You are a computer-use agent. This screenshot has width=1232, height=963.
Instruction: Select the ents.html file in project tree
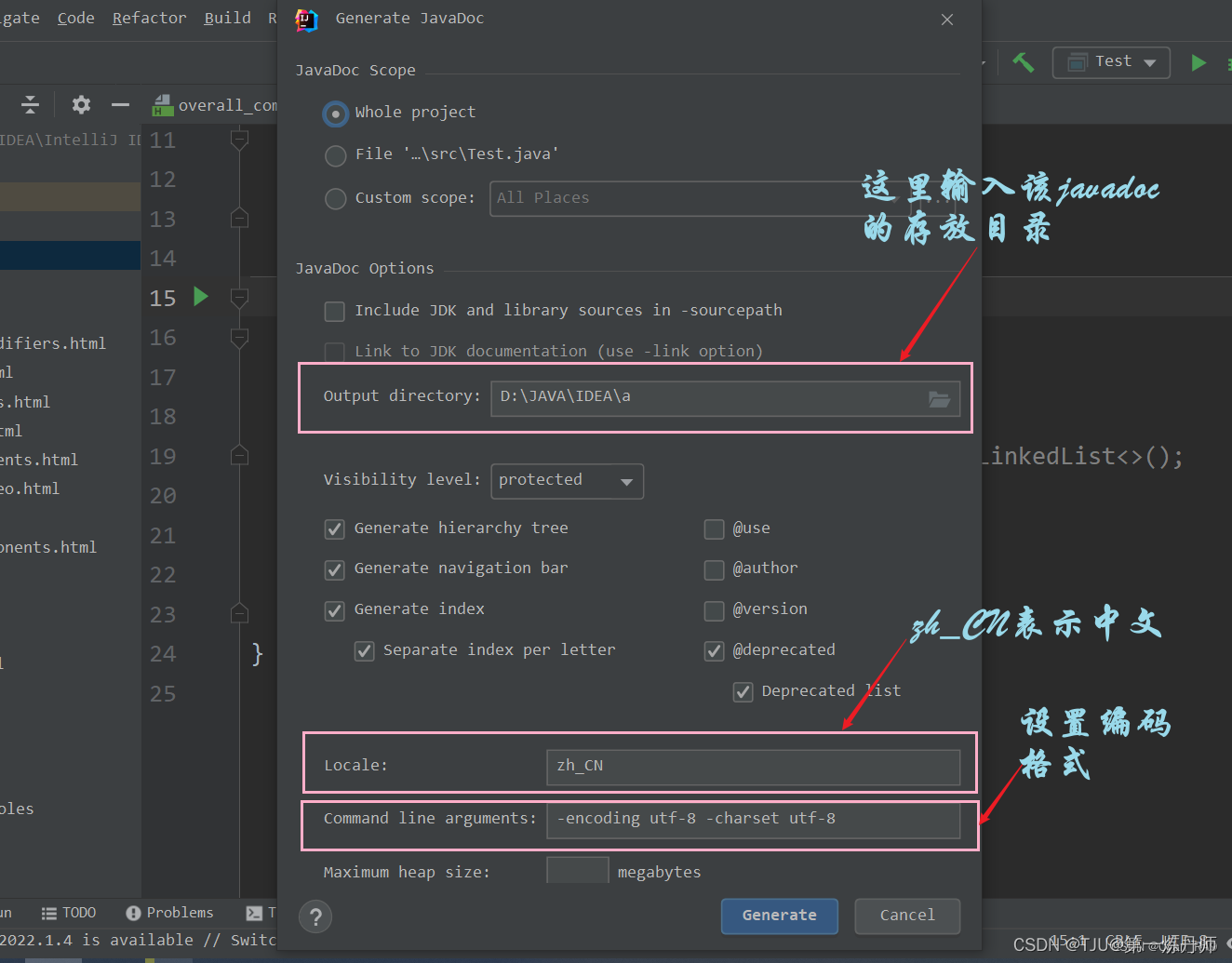[x=39, y=460]
